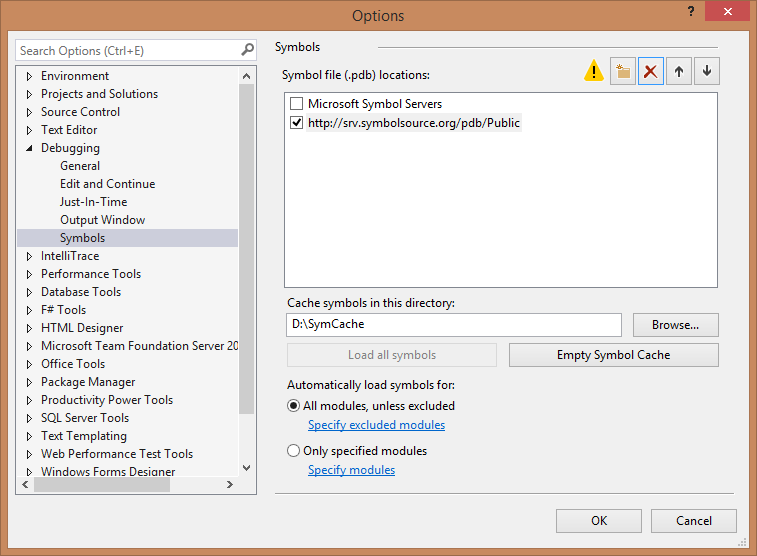Click the tree scroll down arrow
The image size is (757, 556).
coord(246,468)
